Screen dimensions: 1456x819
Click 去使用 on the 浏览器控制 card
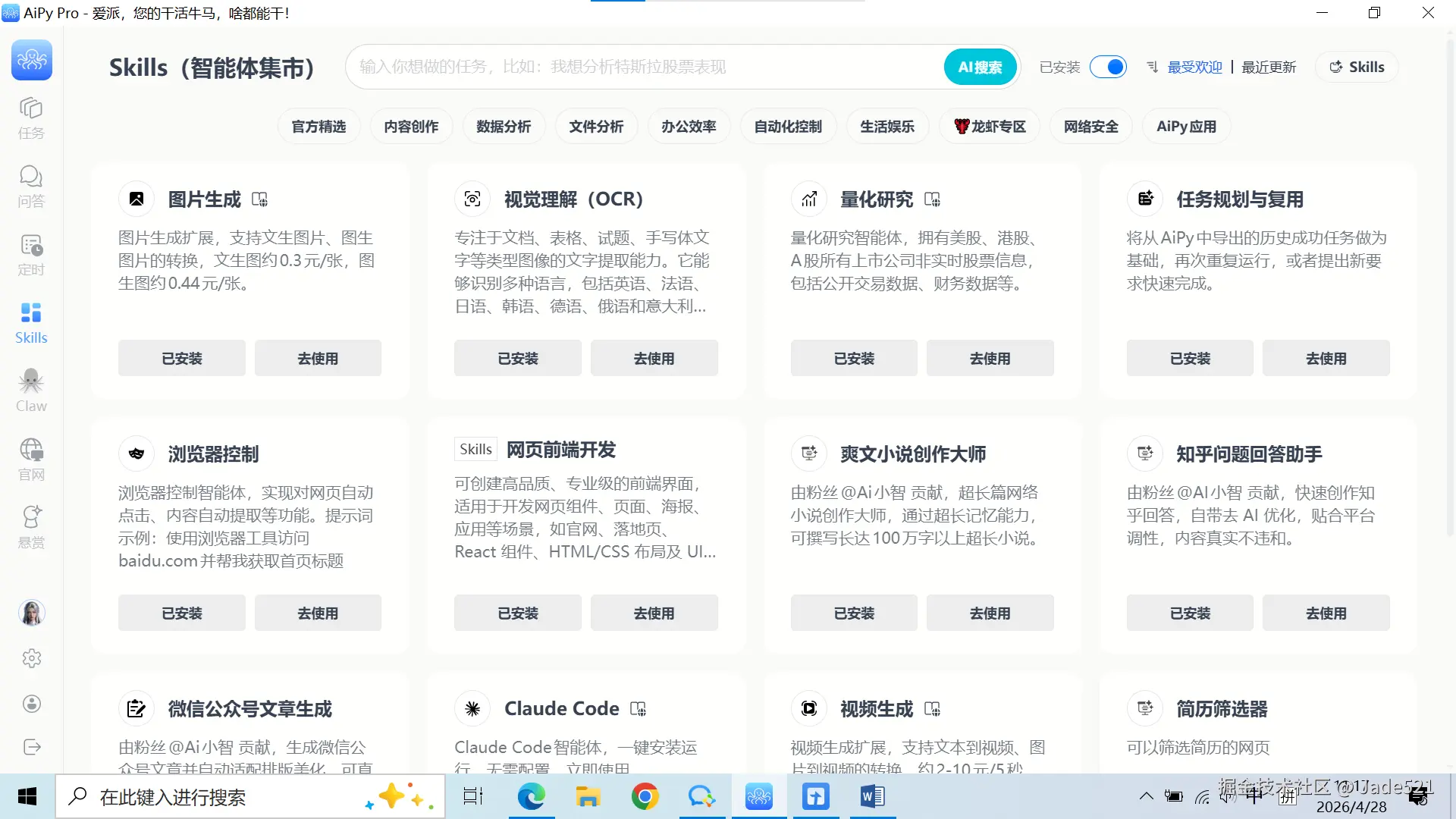(318, 612)
